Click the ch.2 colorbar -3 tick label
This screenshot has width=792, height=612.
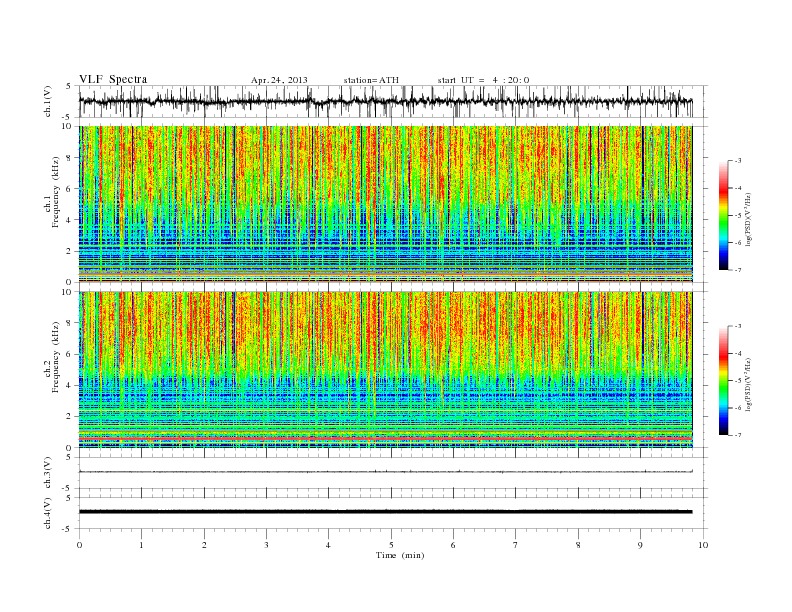738,326
